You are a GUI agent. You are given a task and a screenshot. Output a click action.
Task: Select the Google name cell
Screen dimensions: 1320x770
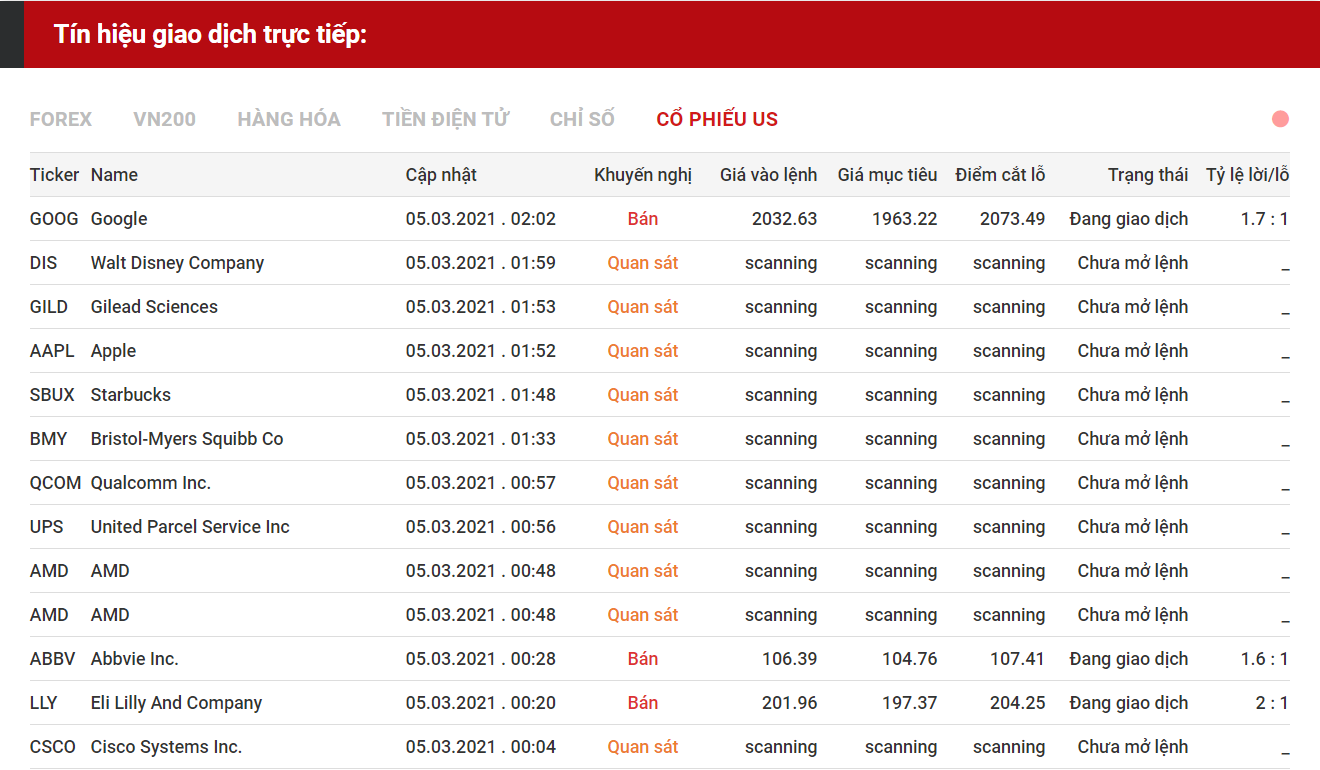coord(119,219)
